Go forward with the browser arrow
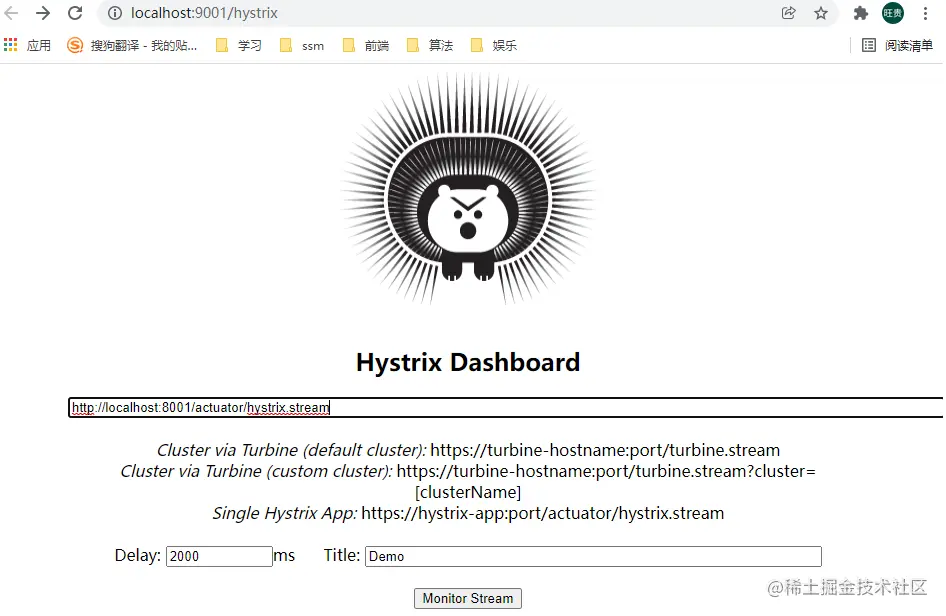The image size is (946, 616). pos(43,13)
